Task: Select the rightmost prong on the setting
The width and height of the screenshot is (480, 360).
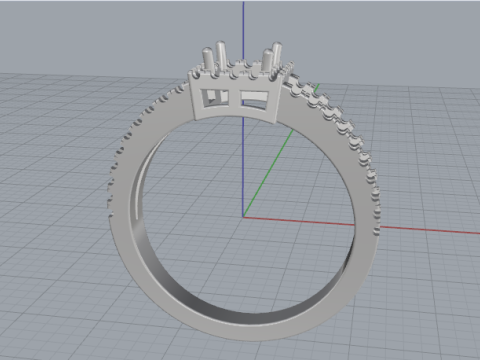Action: point(277,53)
